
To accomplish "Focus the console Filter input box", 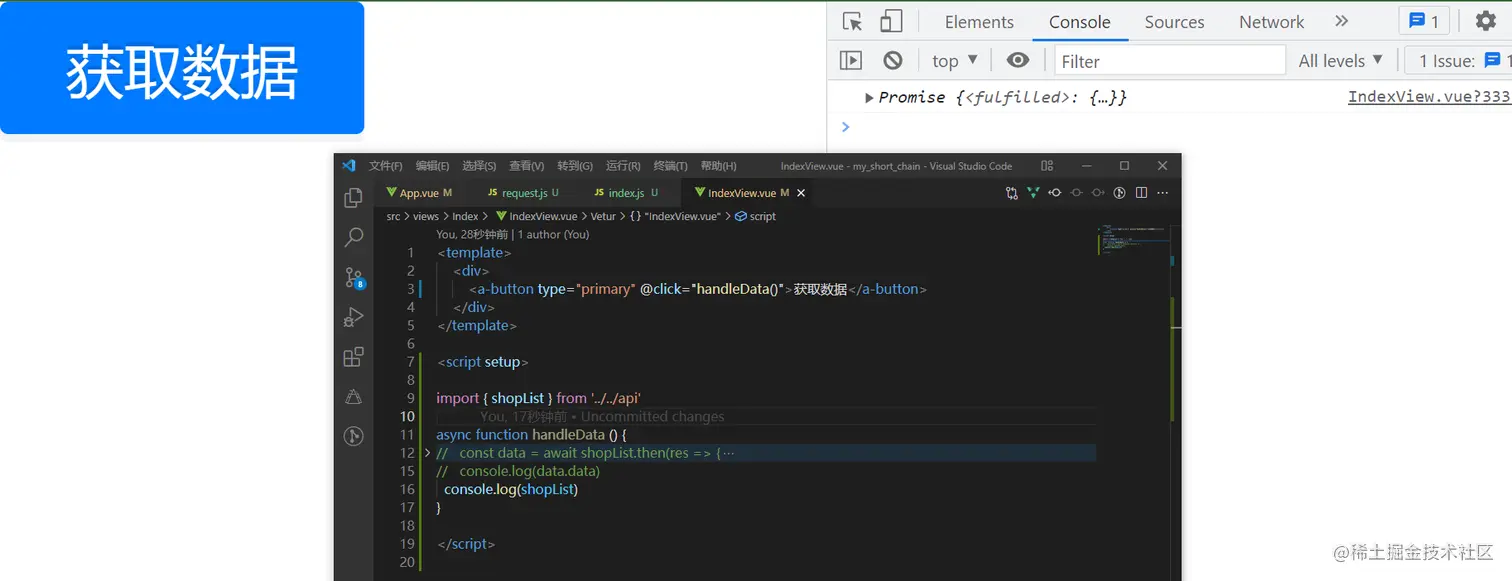I will (1170, 61).
